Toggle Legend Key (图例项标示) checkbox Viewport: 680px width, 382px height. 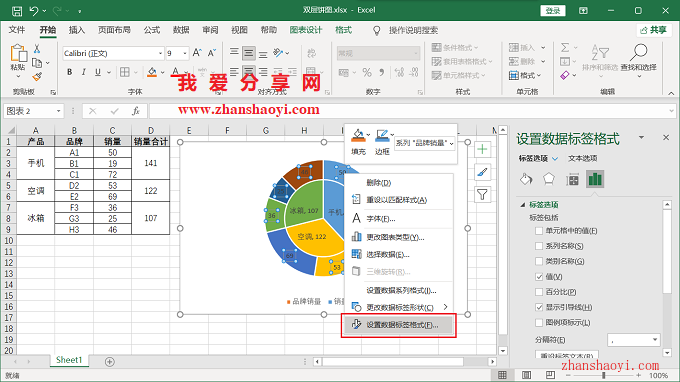tap(539, 323)
